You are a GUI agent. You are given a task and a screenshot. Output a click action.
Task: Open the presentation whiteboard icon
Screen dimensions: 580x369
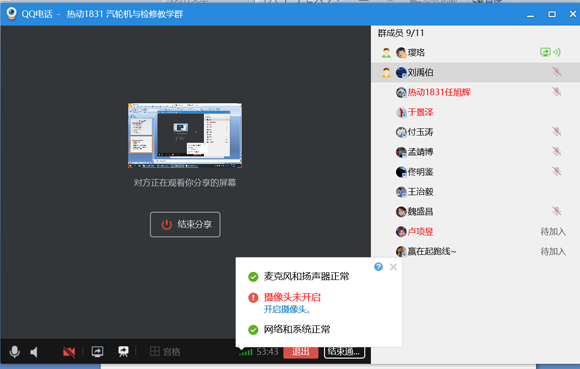(123, 352)
